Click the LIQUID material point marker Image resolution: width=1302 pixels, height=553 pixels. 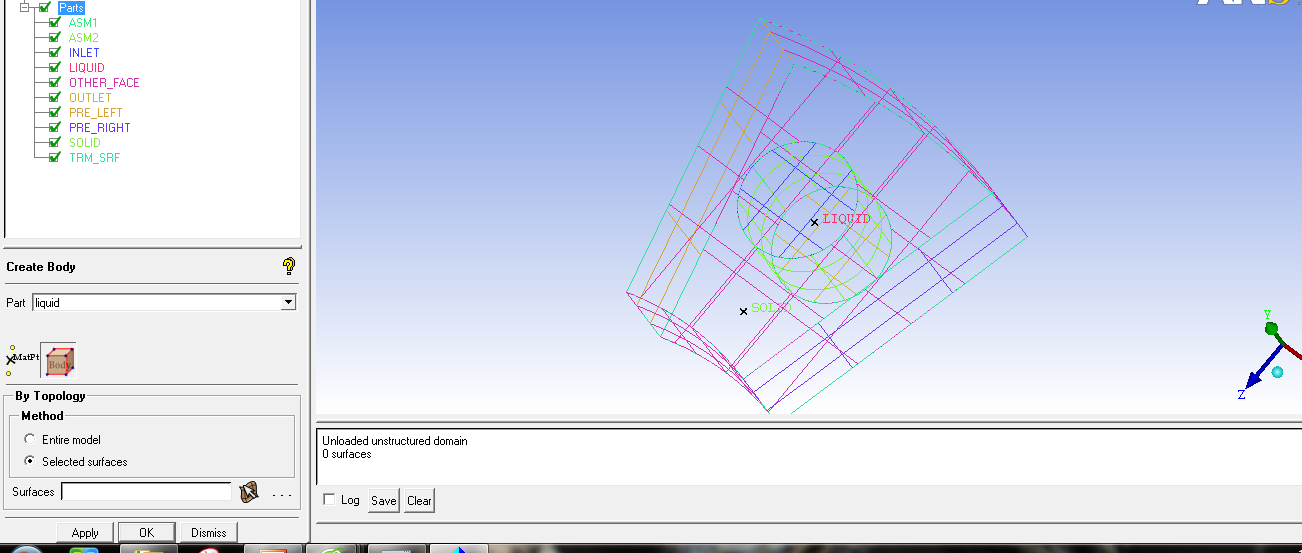(x=814, y=222)
